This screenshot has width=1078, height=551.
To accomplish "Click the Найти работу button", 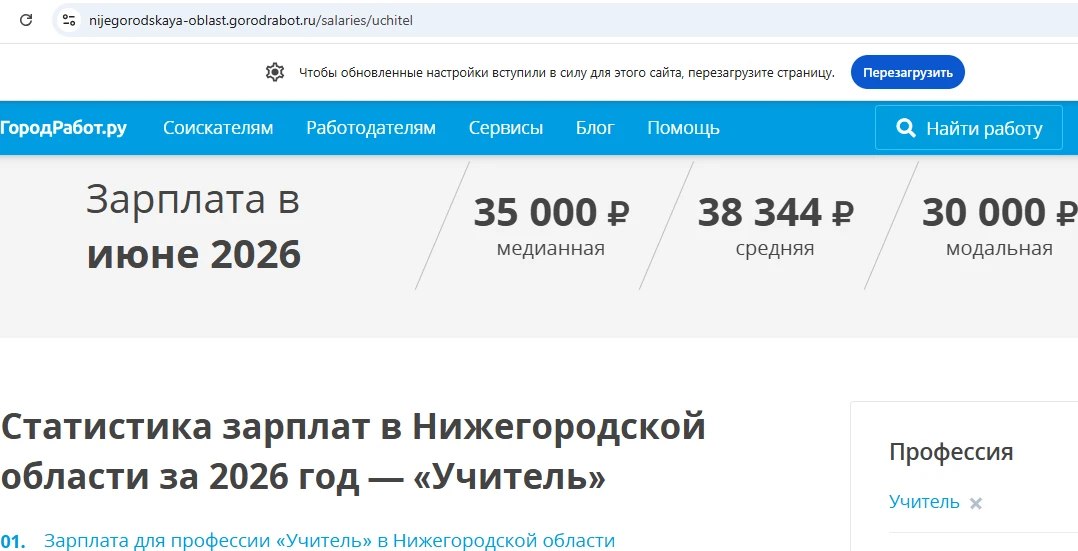I will pos(969,128).
